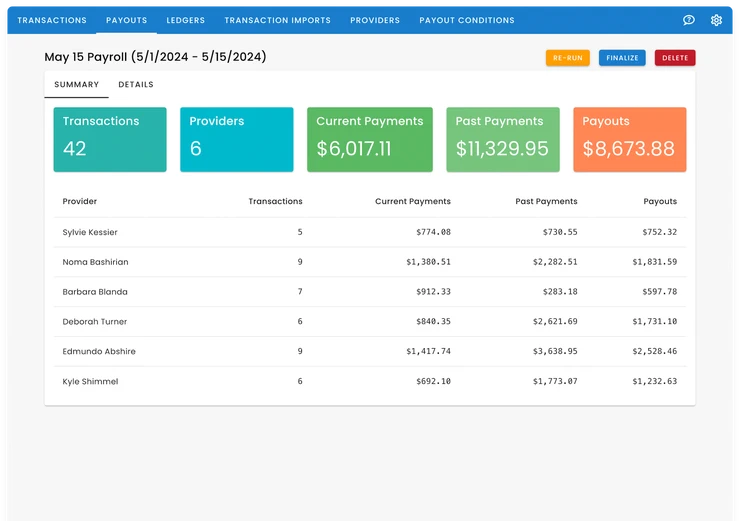Open Payout Conditions in top navigation
The image size is (740, 521).
click(467, 20)
